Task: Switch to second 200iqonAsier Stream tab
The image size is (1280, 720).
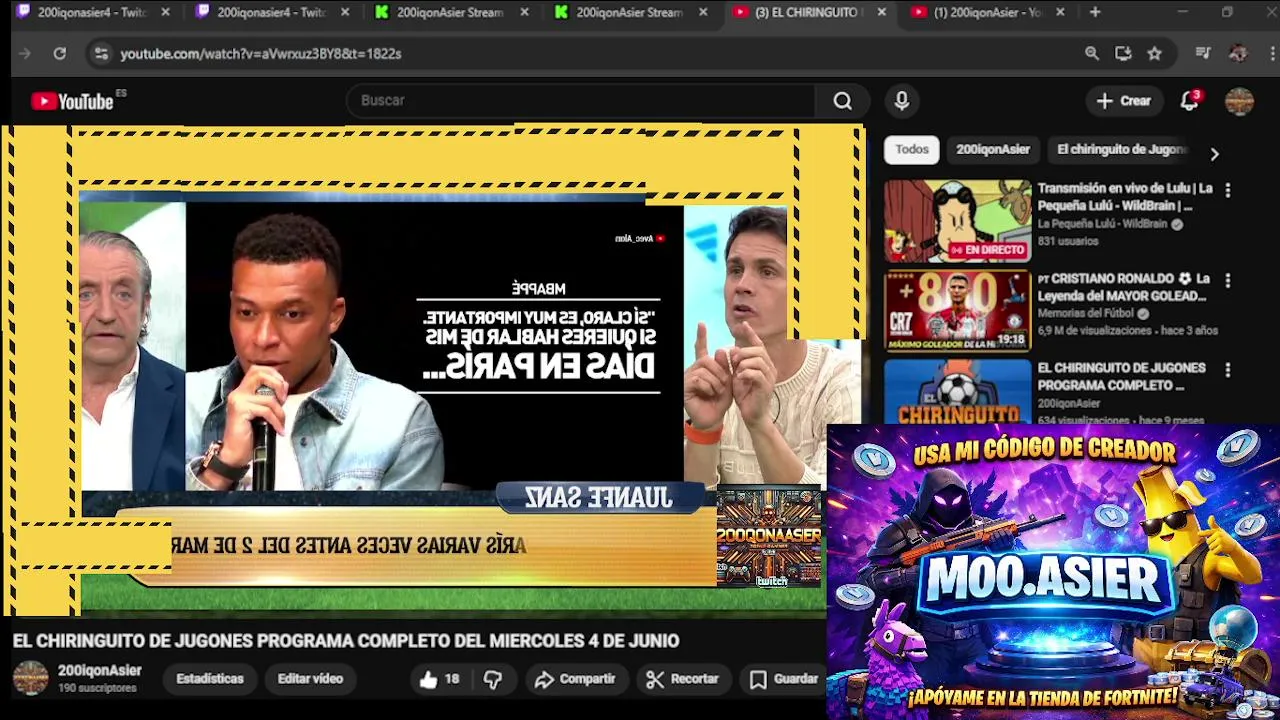Action: (x=630, y=12)
